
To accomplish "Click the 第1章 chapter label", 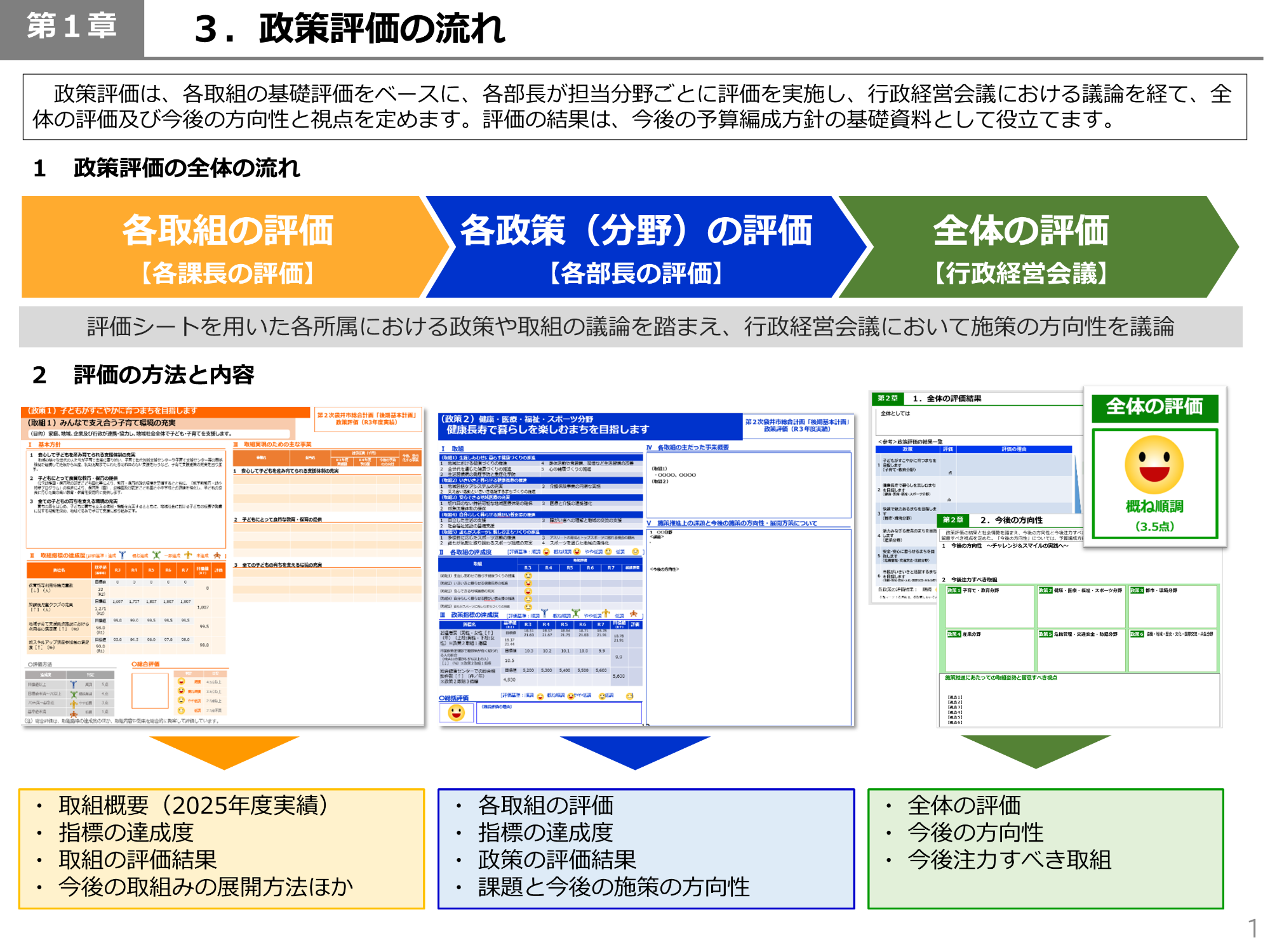I will pos(72,28).
